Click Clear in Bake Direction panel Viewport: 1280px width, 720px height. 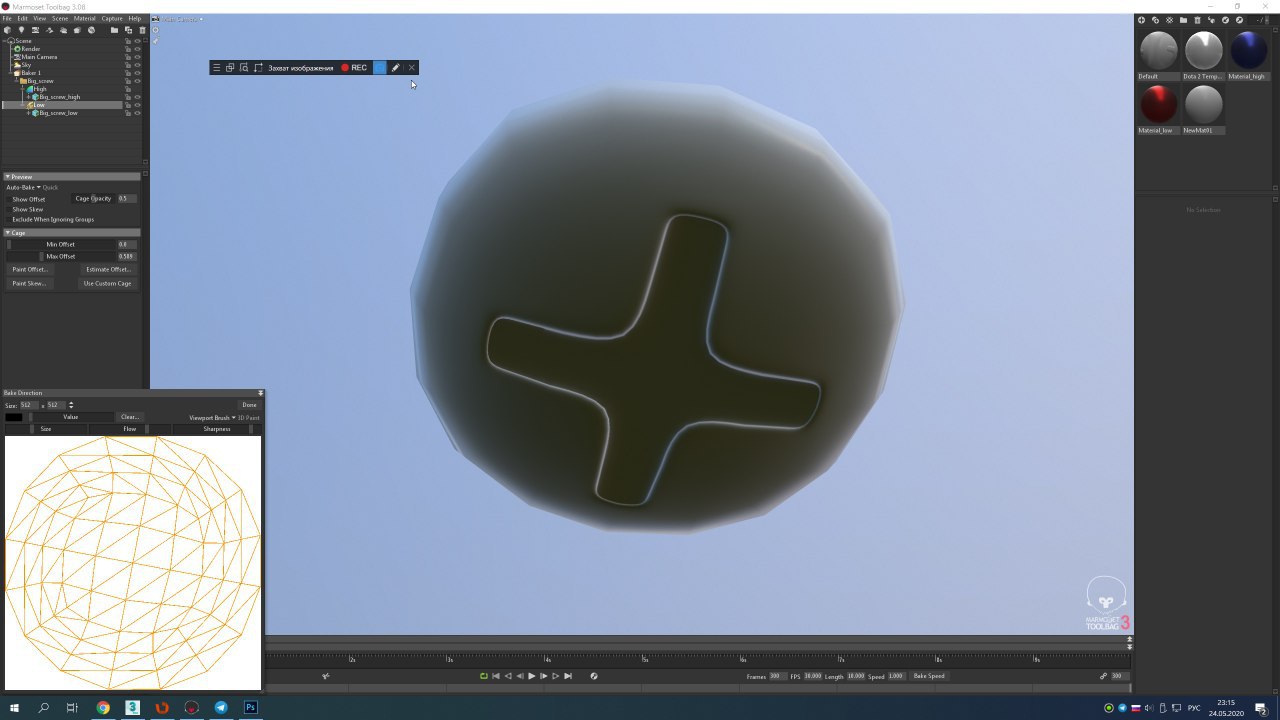click(x=130, y=417)
